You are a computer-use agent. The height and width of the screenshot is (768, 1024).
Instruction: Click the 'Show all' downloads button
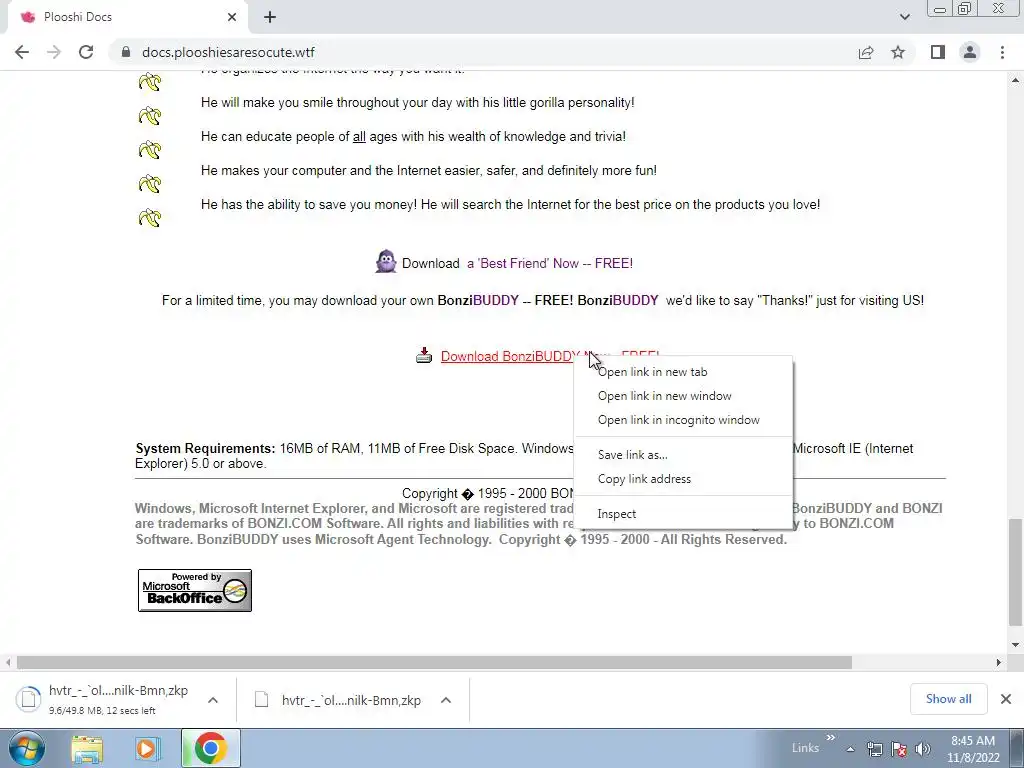[948, 699]
